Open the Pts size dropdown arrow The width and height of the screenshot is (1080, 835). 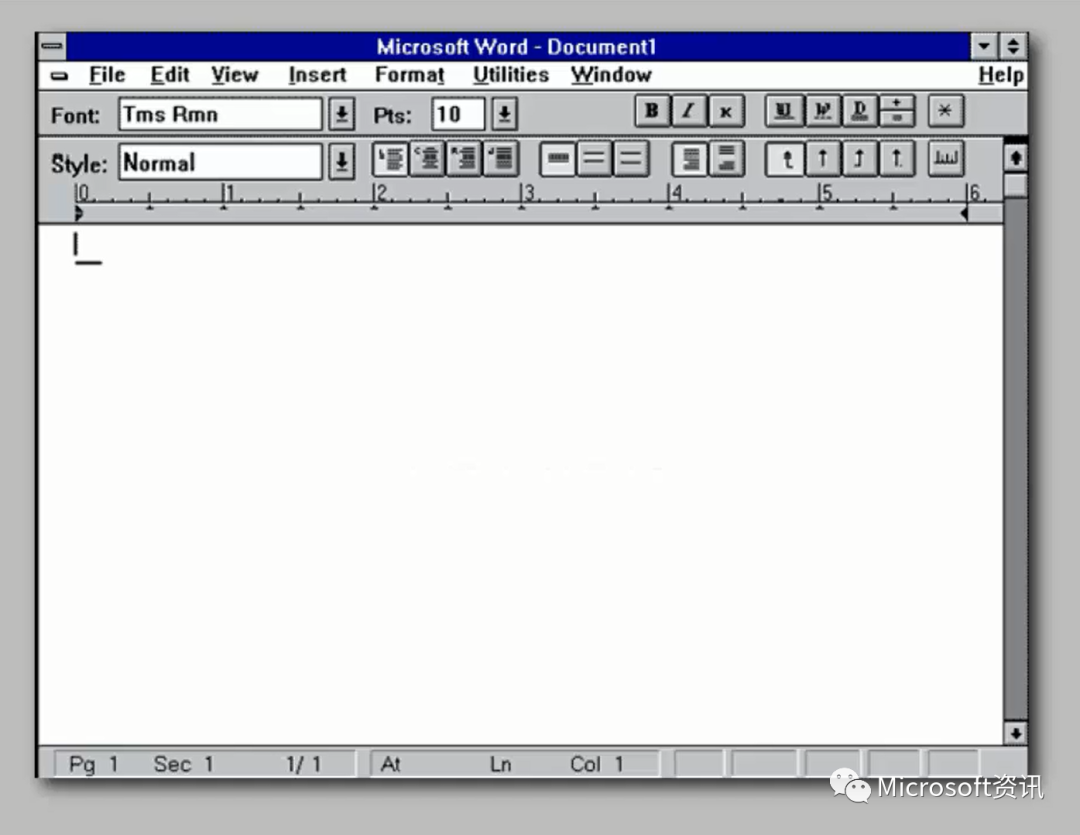(x=505, y=114)
